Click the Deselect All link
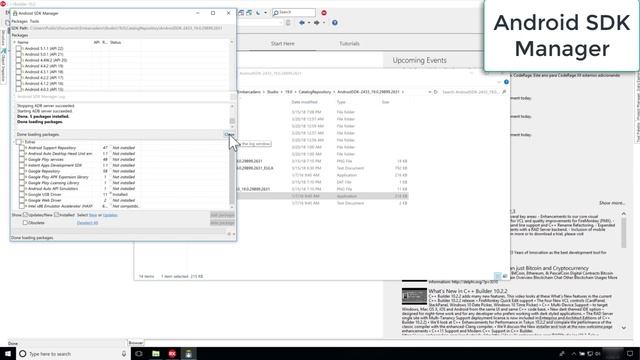Viewport: 640px width, 360px height. click(x=87, y=223)
